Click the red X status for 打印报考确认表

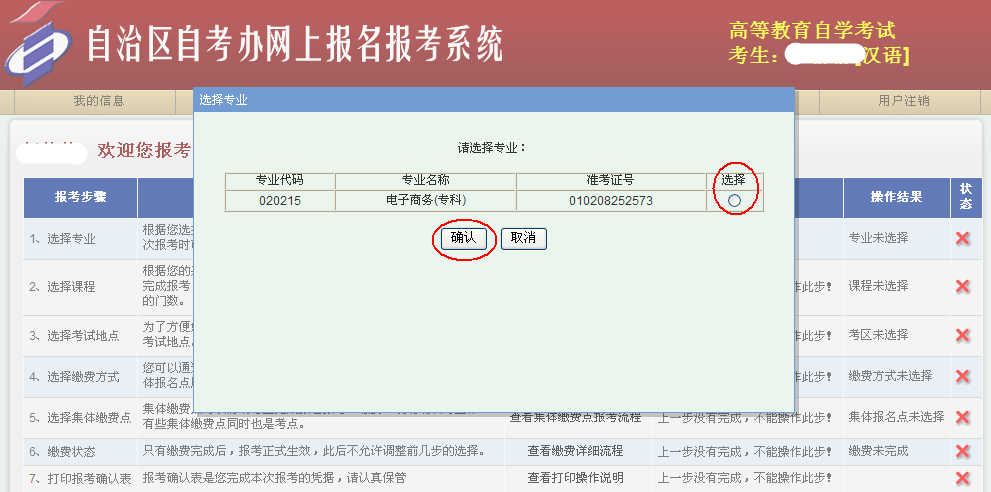(963, 478)
